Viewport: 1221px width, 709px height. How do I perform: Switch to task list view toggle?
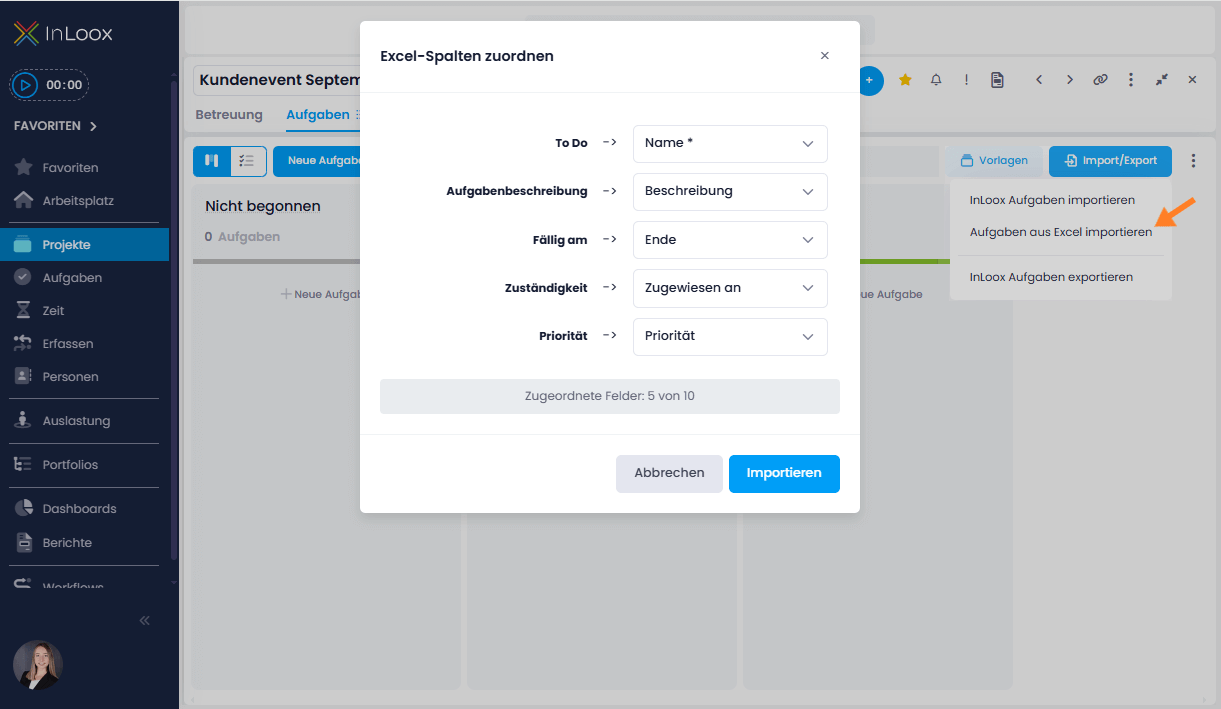tap(248, 161)
